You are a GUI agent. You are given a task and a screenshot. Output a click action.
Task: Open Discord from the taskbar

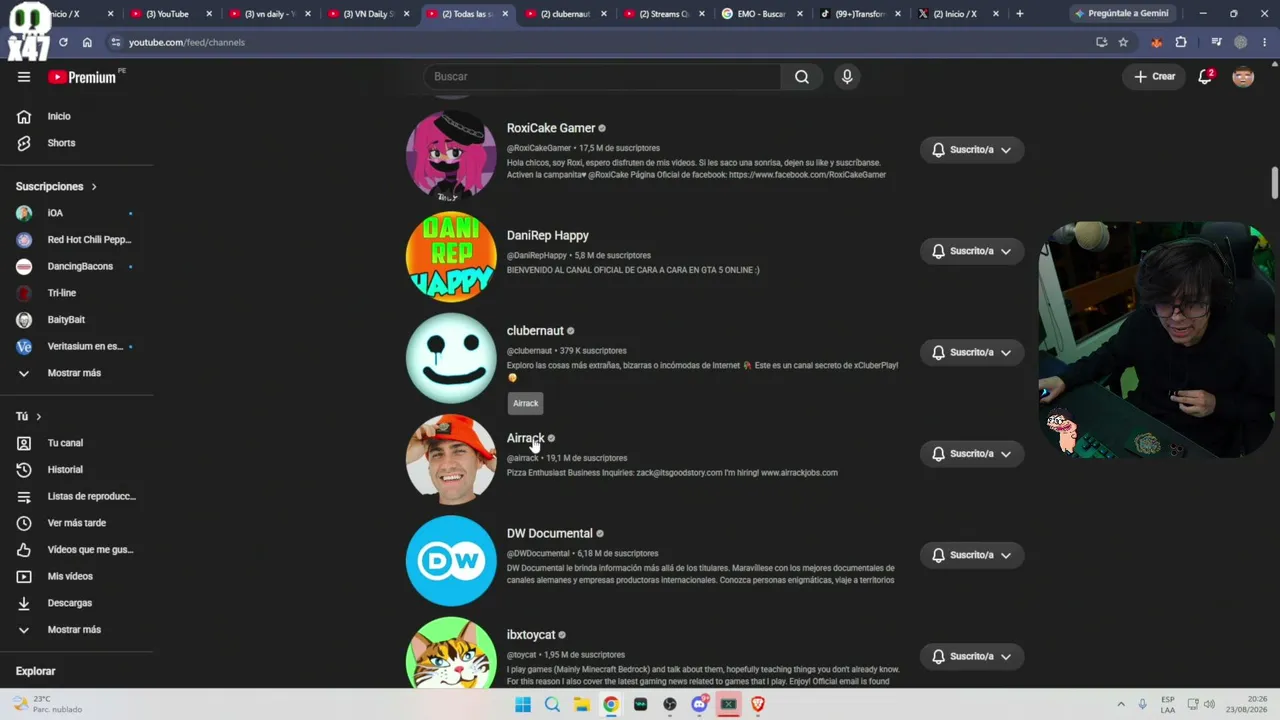(699, 704)
